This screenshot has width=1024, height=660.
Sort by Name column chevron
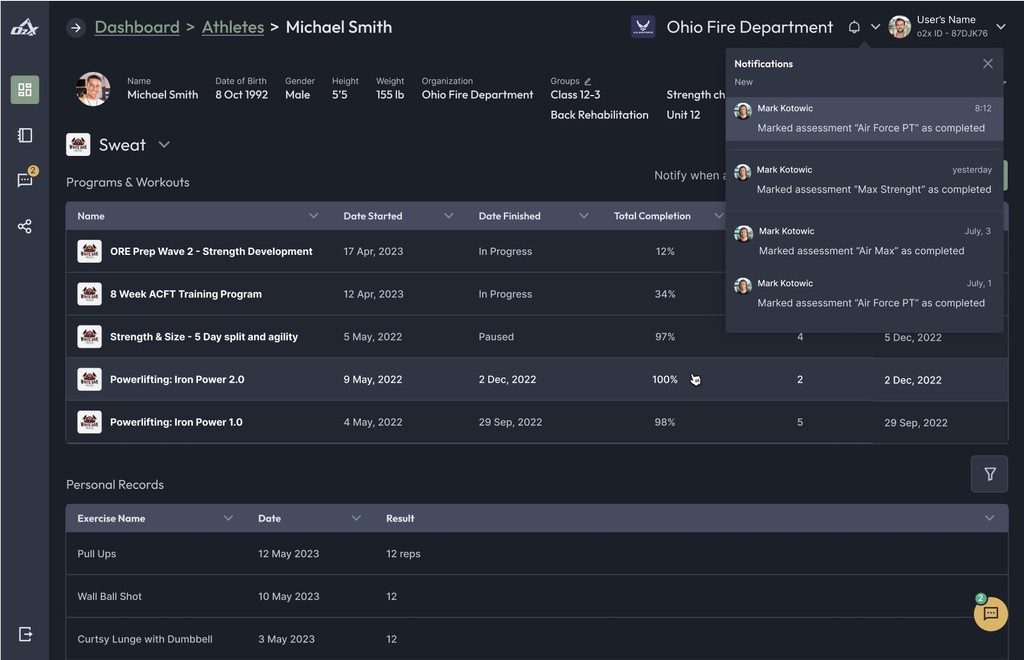tap(313, 215)
